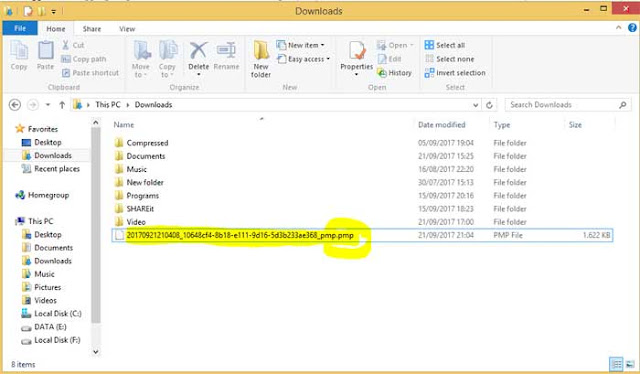The height and width of the screenshot is (374, 640).
Task: Open the File tab
Action: pyautogui.click(x=20, y=28)
